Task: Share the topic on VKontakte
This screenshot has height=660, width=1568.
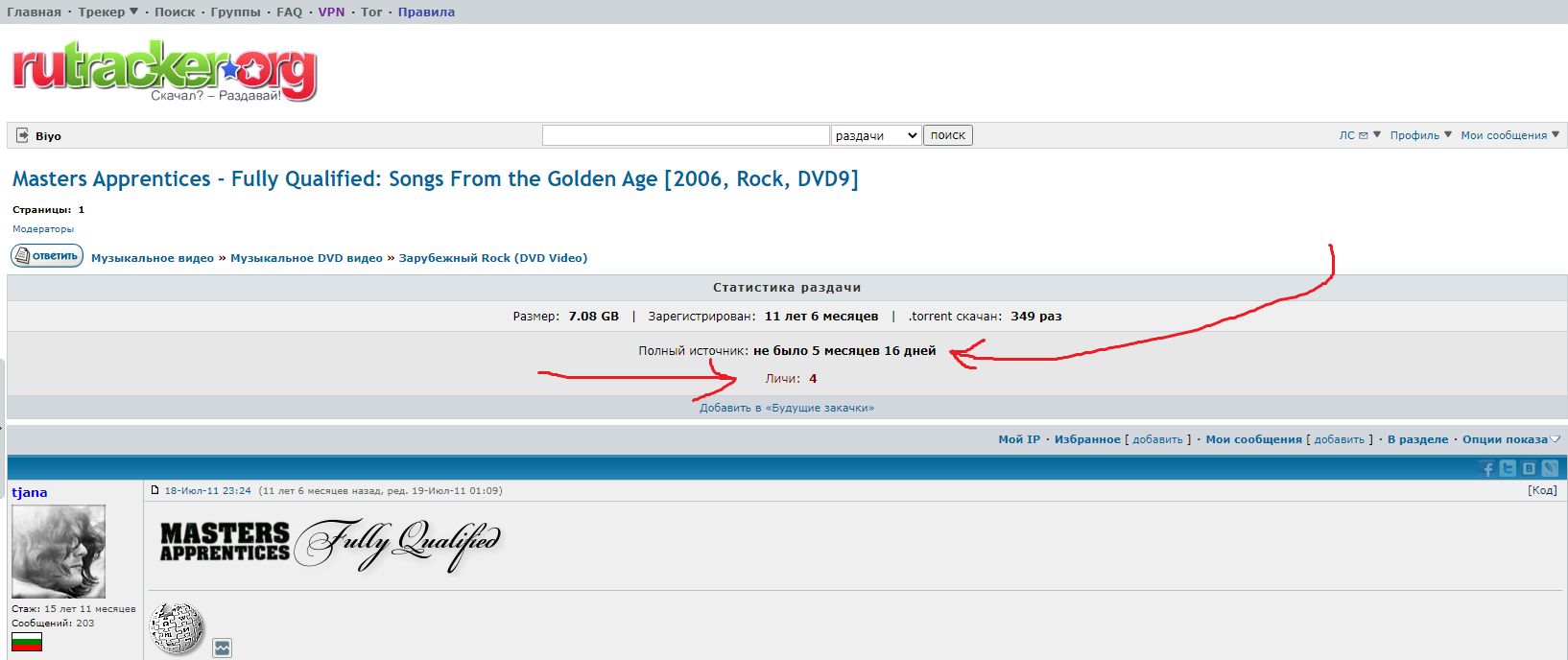Action: (1529, 468)
